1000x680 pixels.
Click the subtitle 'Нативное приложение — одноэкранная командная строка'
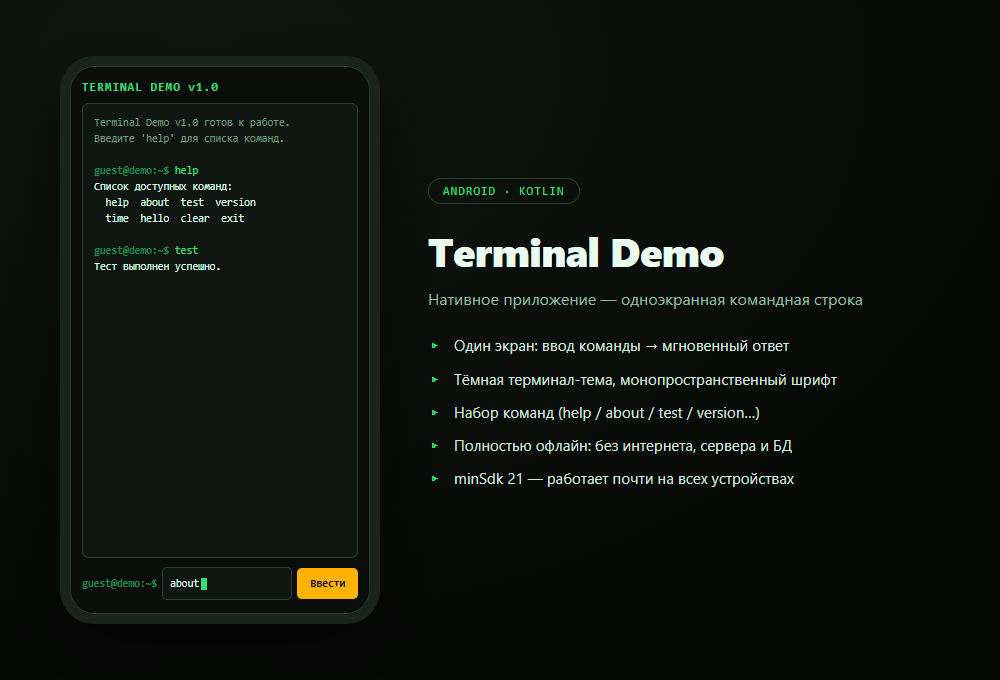tap(645, 300)
